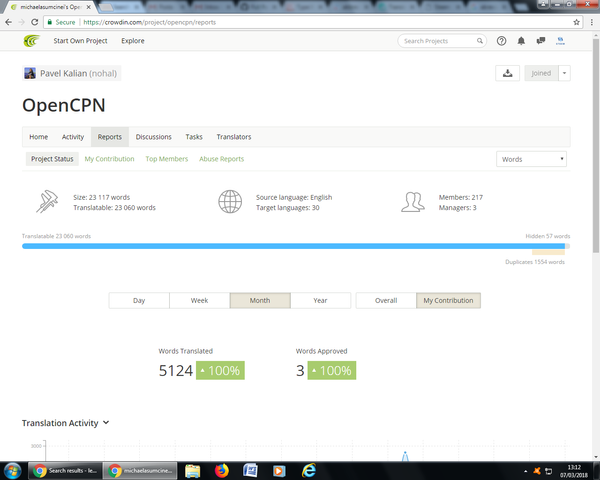The image size is (600, 480).
Task: Open the Translators project tab
Action: [x=234, y=137]
